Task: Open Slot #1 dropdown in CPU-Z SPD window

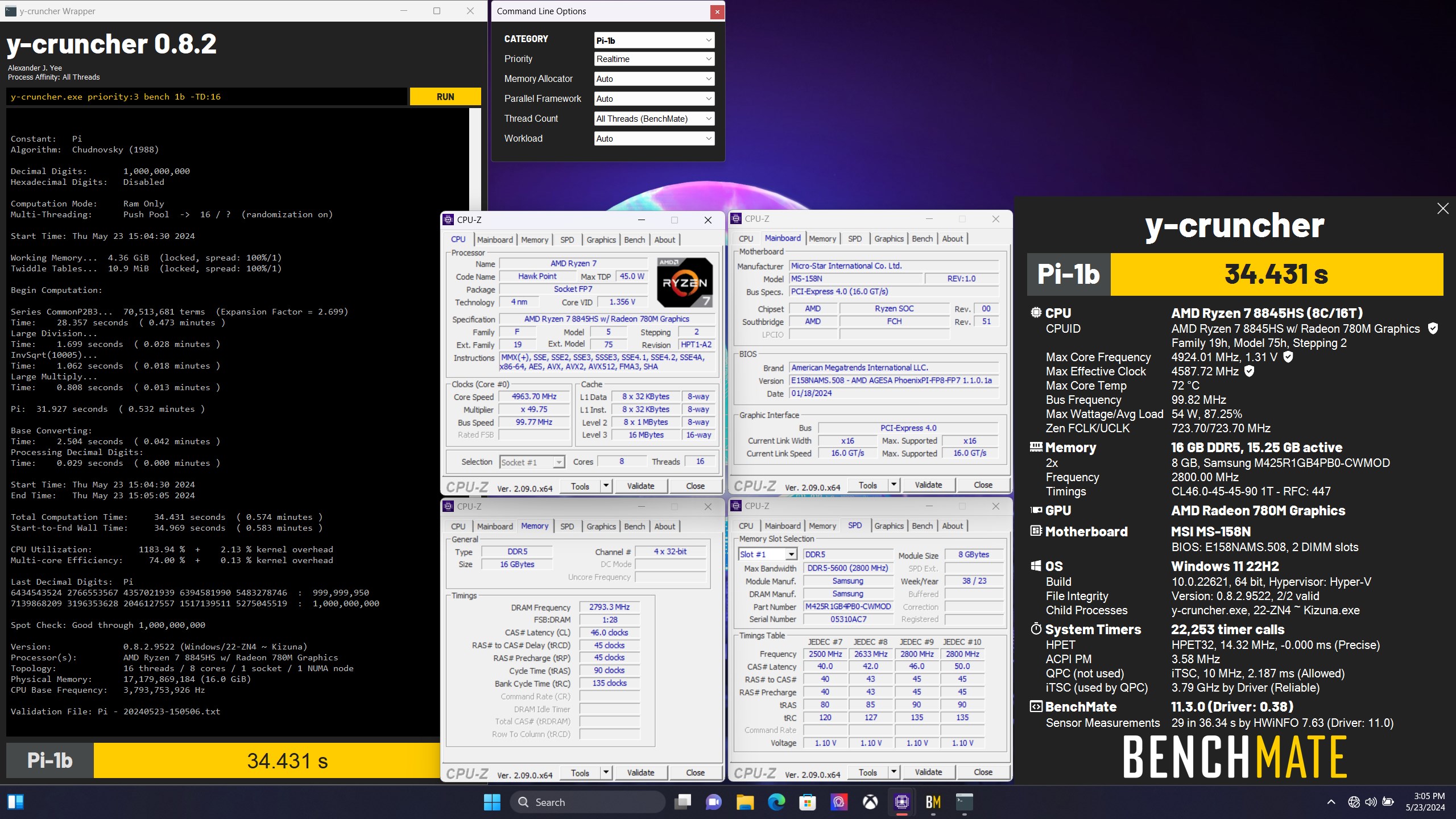Action: tap(767, 555)
